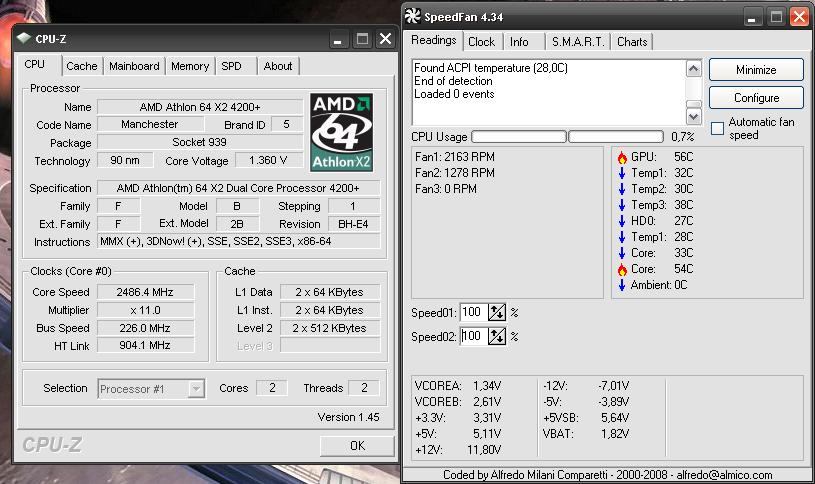Image resolution: width=815 pixels, height=484 pixels.
Task: Click the Speed01 spinner arrows
Action: click(x=496, y=312)
